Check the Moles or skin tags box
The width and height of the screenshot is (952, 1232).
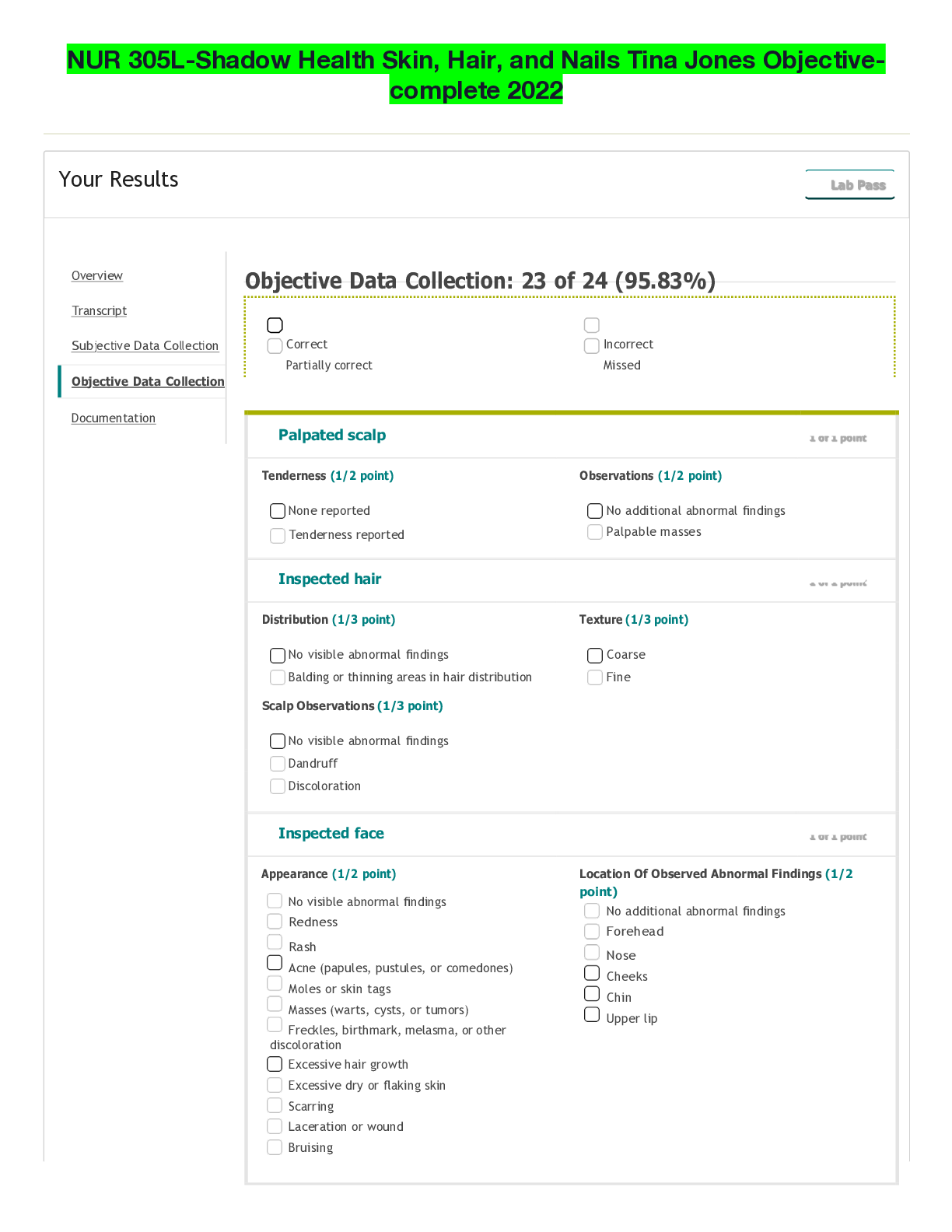[275, 984]
